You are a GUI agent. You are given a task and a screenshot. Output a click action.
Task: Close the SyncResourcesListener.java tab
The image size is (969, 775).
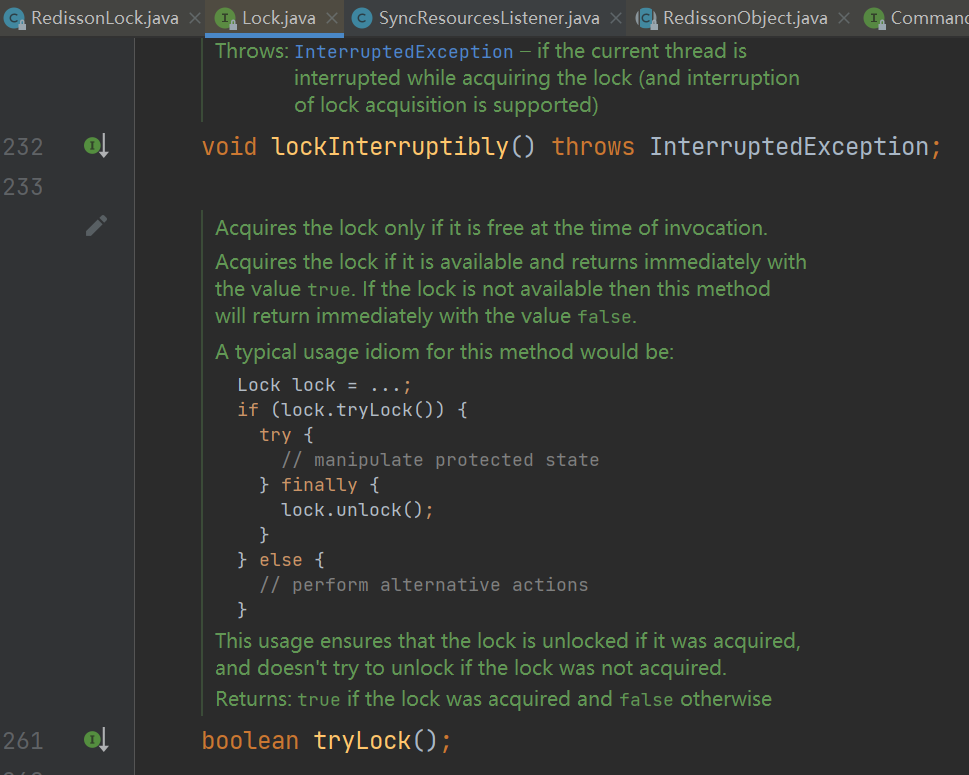tap(615, 18)
